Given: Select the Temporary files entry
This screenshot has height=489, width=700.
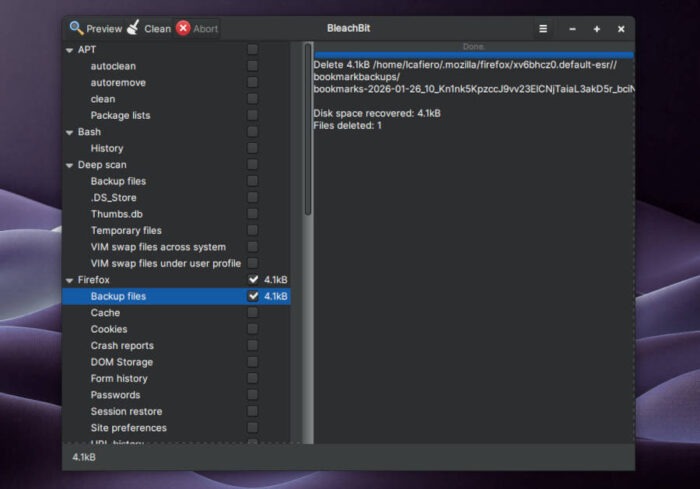Looking at the screenshot, I should tap(126, 231).
